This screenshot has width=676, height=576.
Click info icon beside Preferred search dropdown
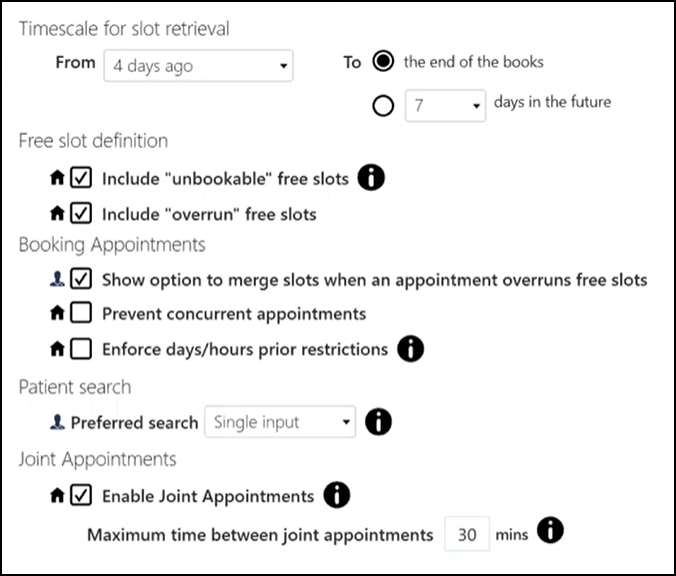378,422
